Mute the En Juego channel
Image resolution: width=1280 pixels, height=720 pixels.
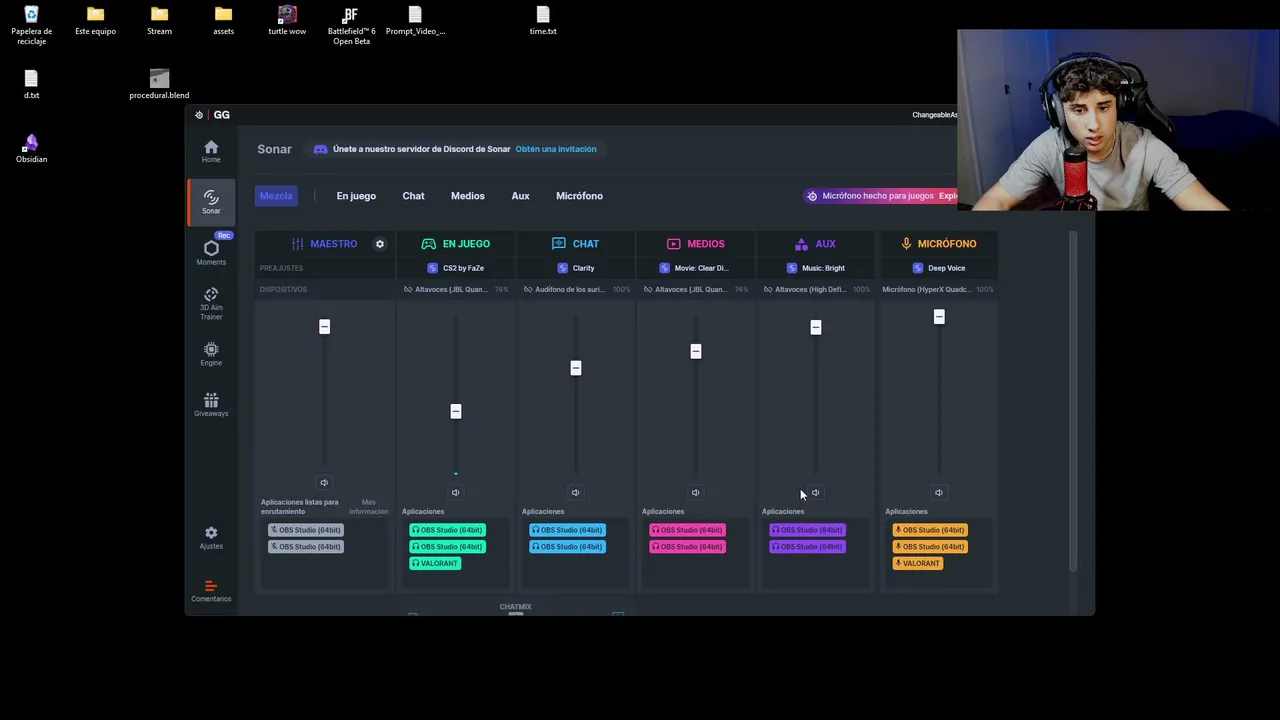(x=455, y=492)
